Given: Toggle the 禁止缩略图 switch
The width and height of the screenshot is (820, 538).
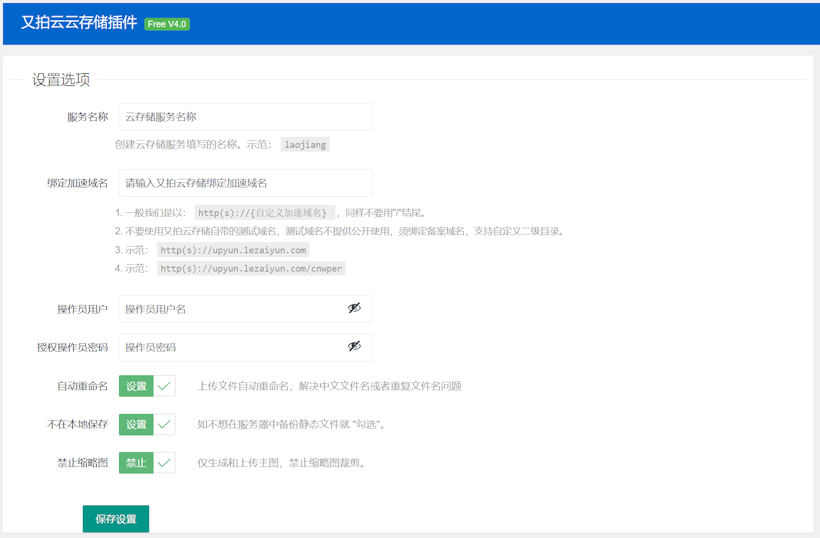Looking at the screenshot, I should 147,463.
